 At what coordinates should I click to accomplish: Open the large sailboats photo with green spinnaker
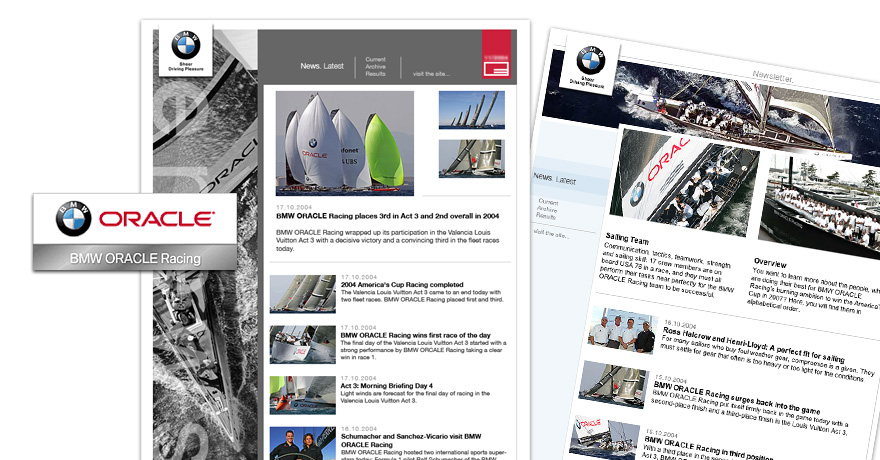(345, 144)
